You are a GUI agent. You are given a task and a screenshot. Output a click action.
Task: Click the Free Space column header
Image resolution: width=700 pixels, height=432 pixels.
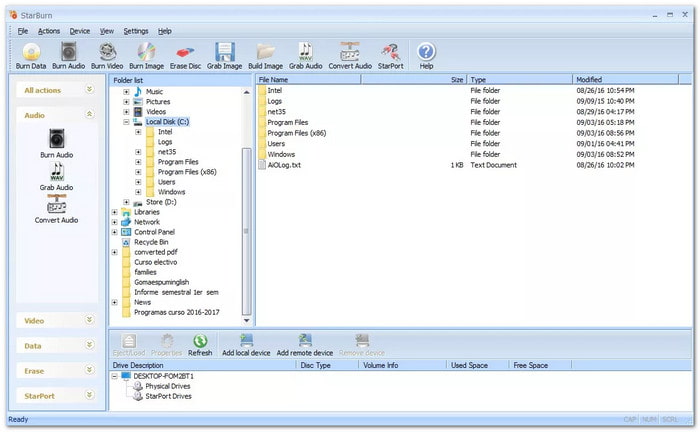pyautogui.click(x=540, y=365)
